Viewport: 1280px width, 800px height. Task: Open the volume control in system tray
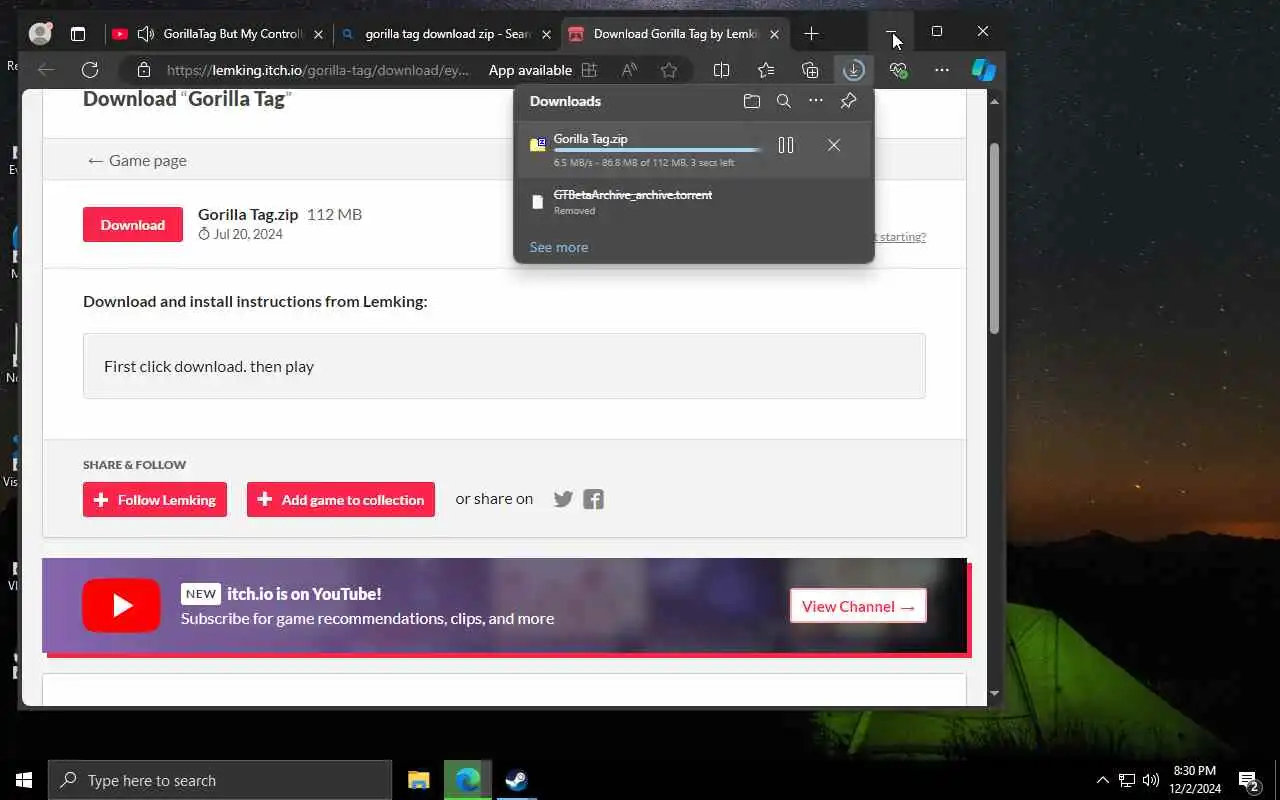(x=1151, y=780)
